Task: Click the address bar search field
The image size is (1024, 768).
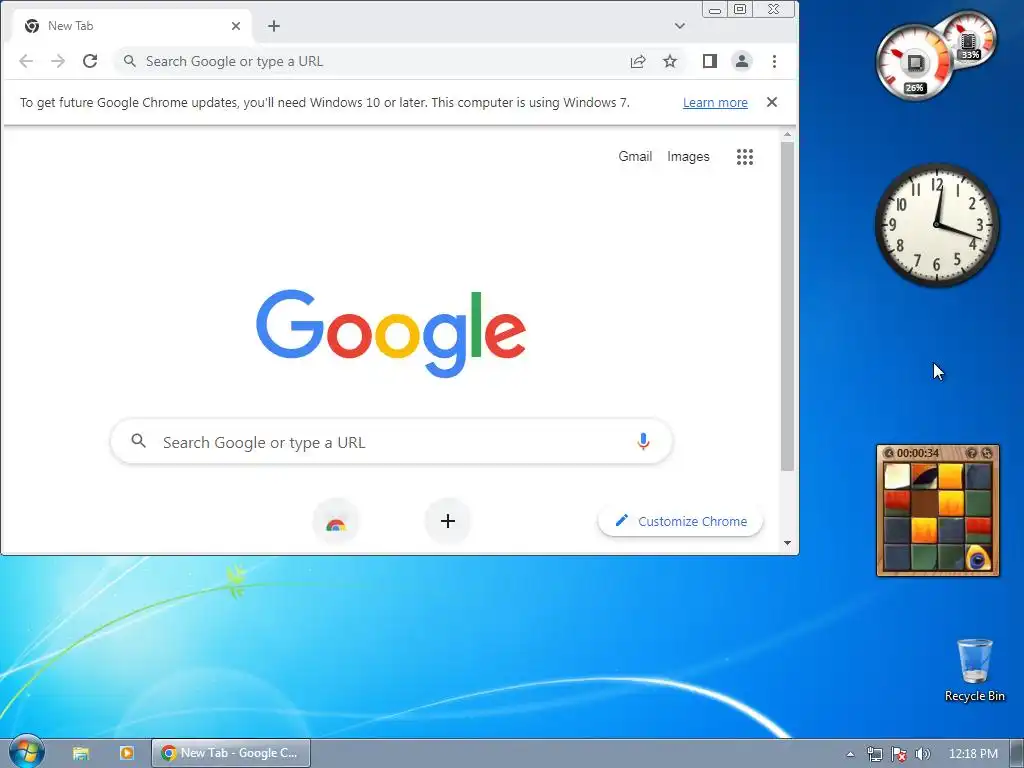Action: tap(372, 61)
